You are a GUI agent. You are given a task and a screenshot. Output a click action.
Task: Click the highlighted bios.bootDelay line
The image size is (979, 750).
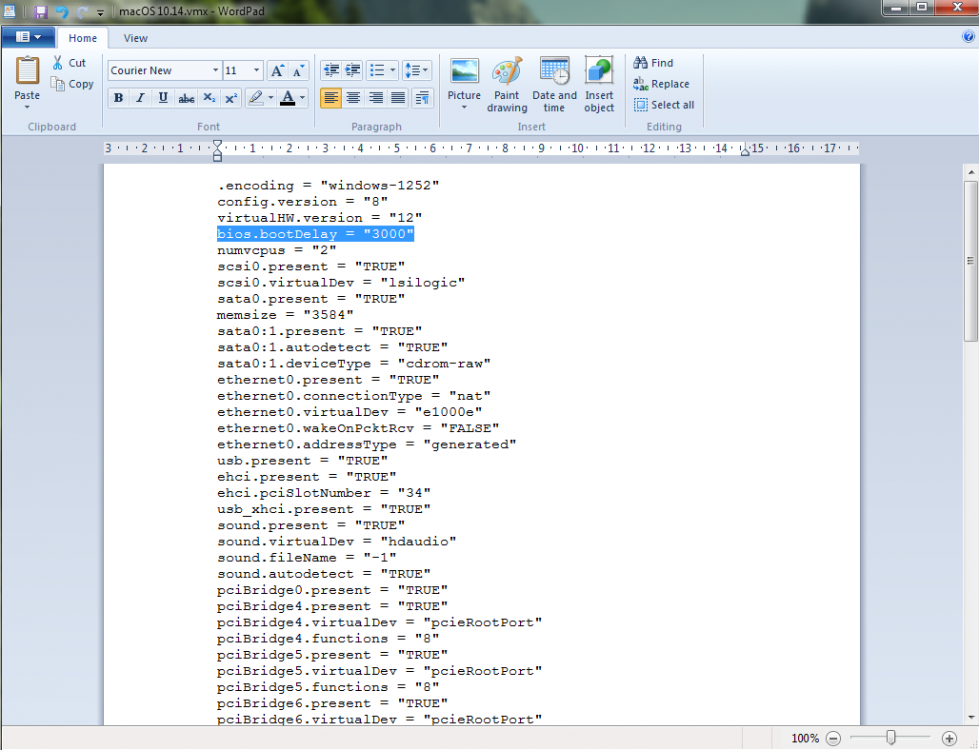(315, 234)
